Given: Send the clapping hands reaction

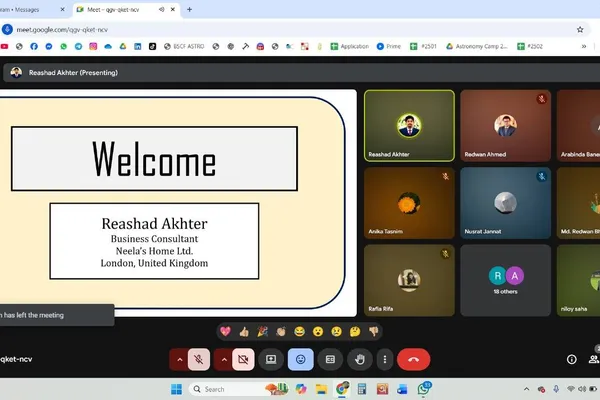Looking at the screenshot, I should (281, 331).
